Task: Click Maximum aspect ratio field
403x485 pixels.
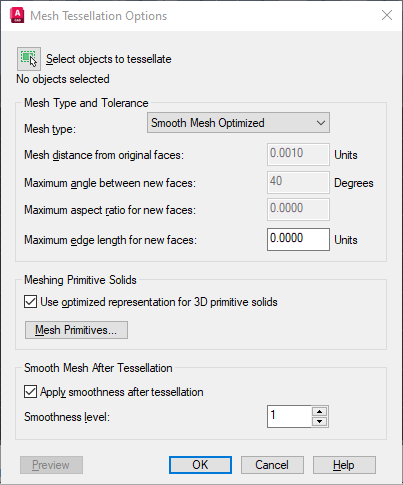Action: [298, 209]
